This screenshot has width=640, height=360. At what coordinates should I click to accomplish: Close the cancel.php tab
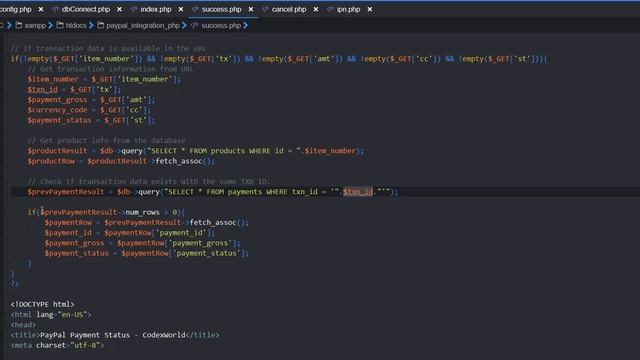point(316,9)
